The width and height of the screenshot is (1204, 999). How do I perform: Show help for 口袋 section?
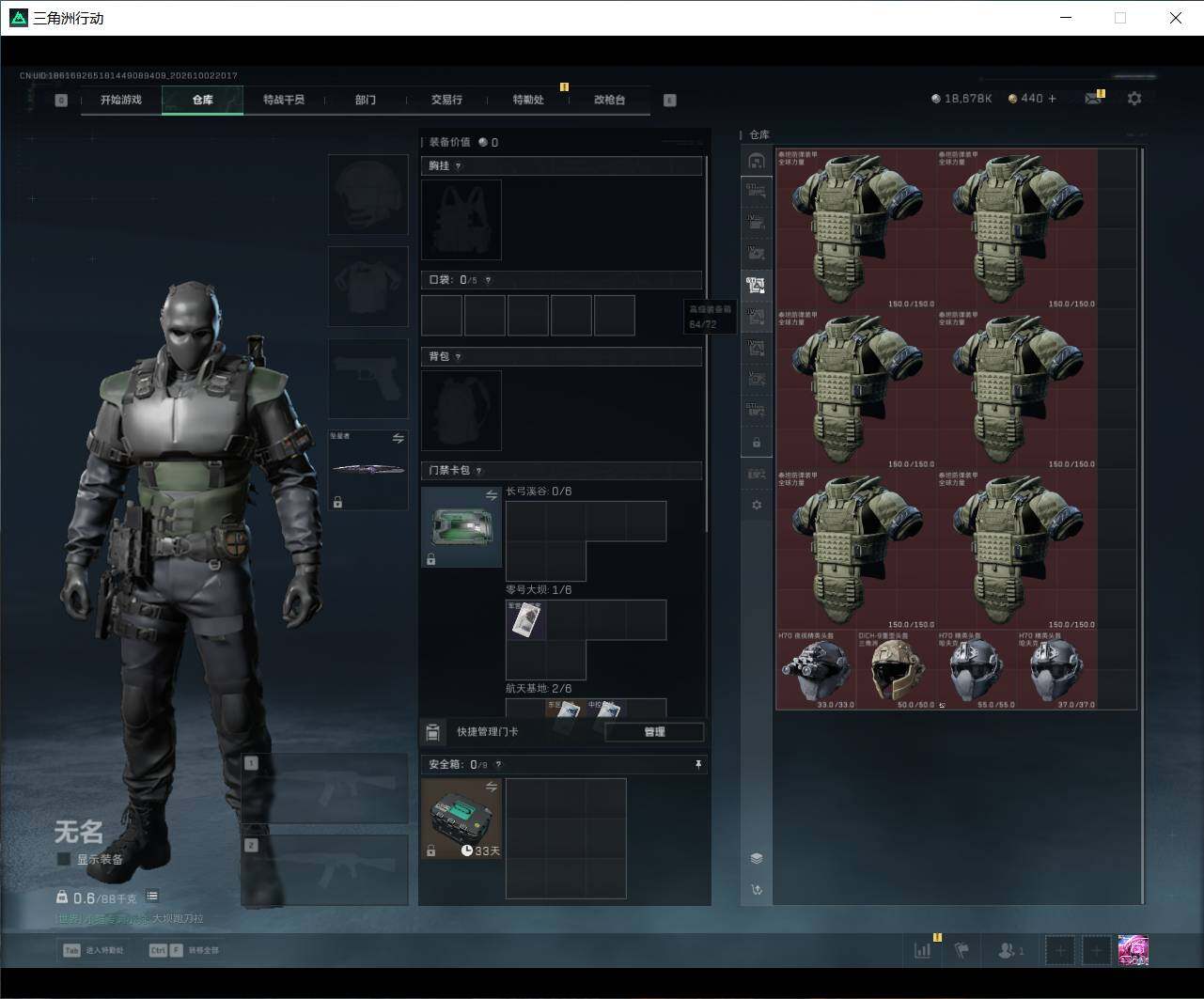coord(488,280)
